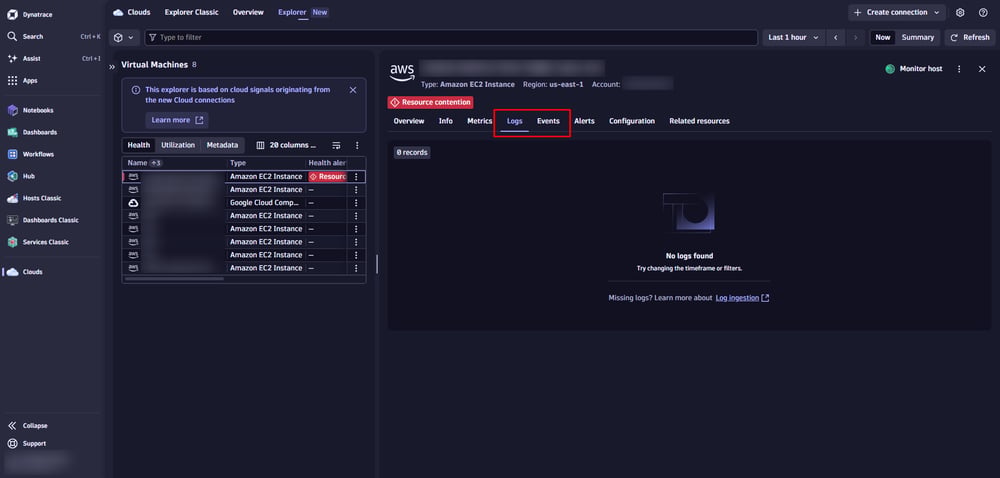Click Health alerts column header
Screen dimensions: 1000x478
click(x=327, y=163)
